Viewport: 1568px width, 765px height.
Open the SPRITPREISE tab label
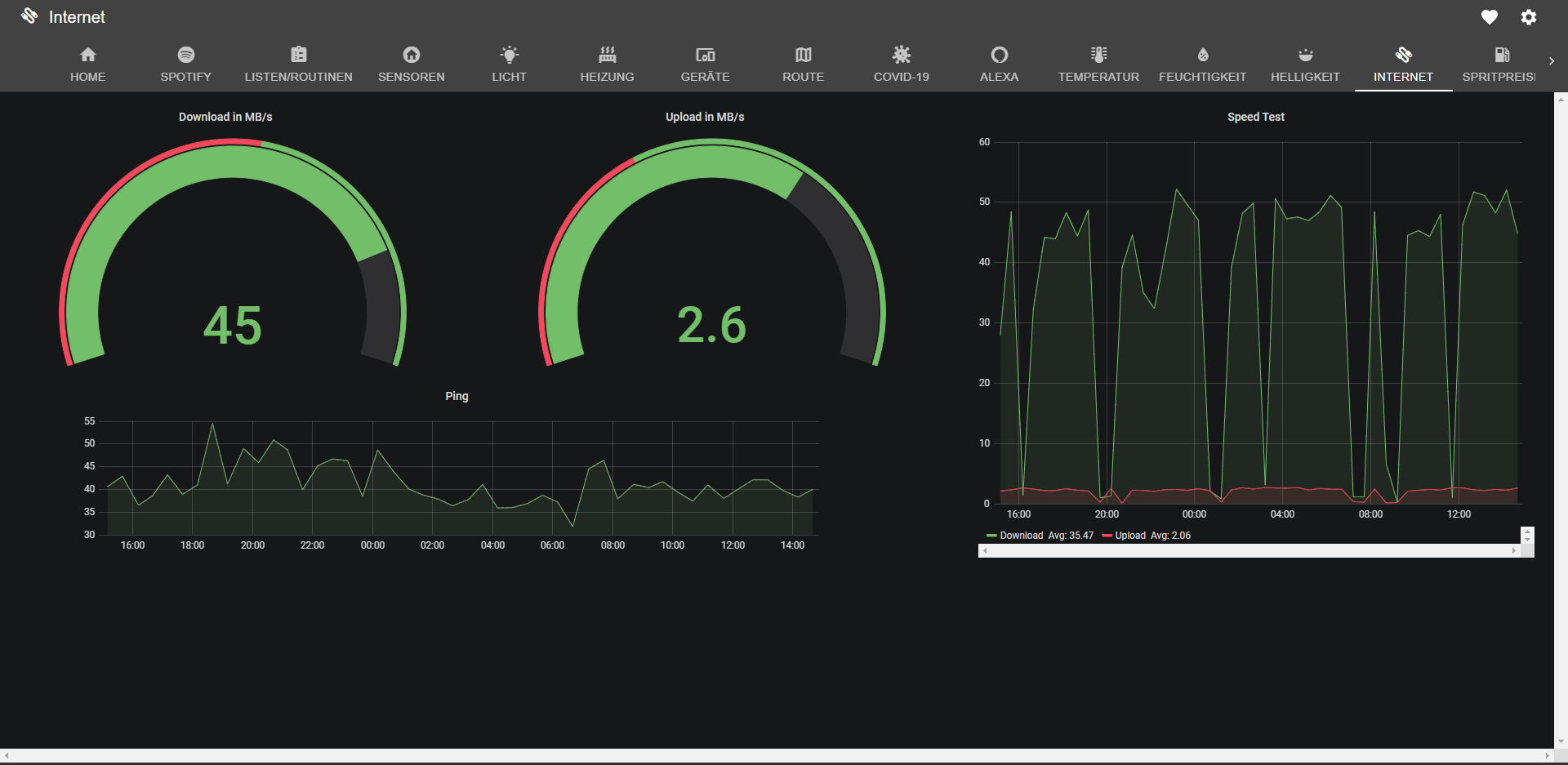coord(1499,77)
